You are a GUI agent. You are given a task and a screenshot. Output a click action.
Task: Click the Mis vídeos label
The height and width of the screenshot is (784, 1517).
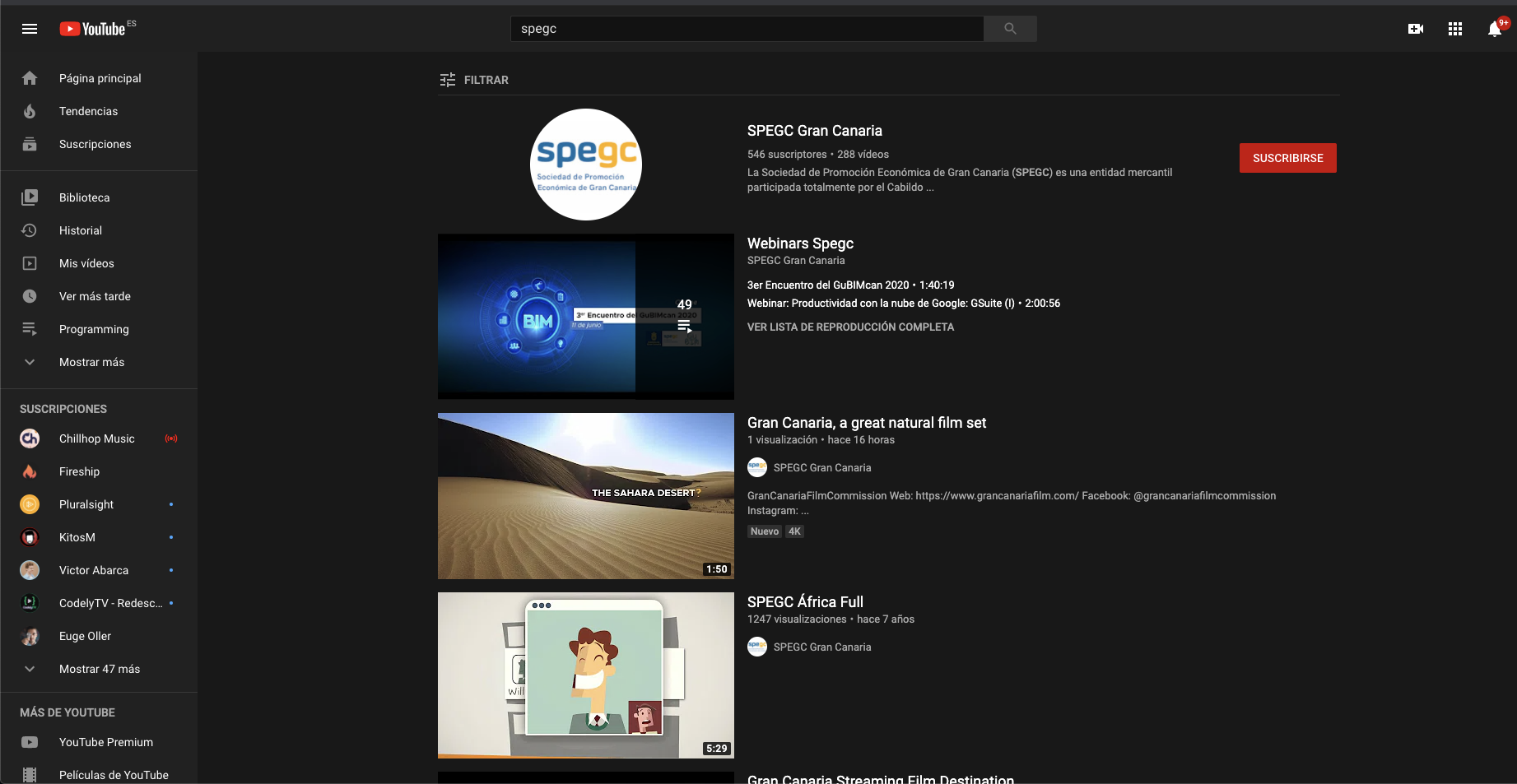pos(86,263)
